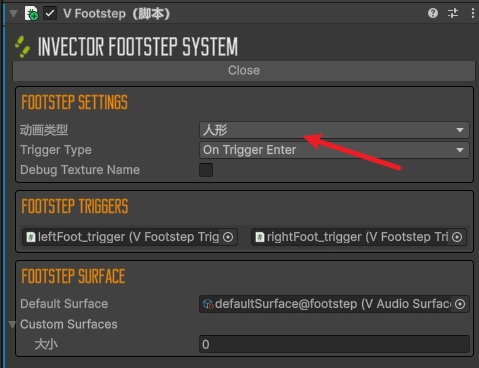The width and height of the screenshot is (479, 368).
Task: Open the component presets sliders icon
Action: 453,13
